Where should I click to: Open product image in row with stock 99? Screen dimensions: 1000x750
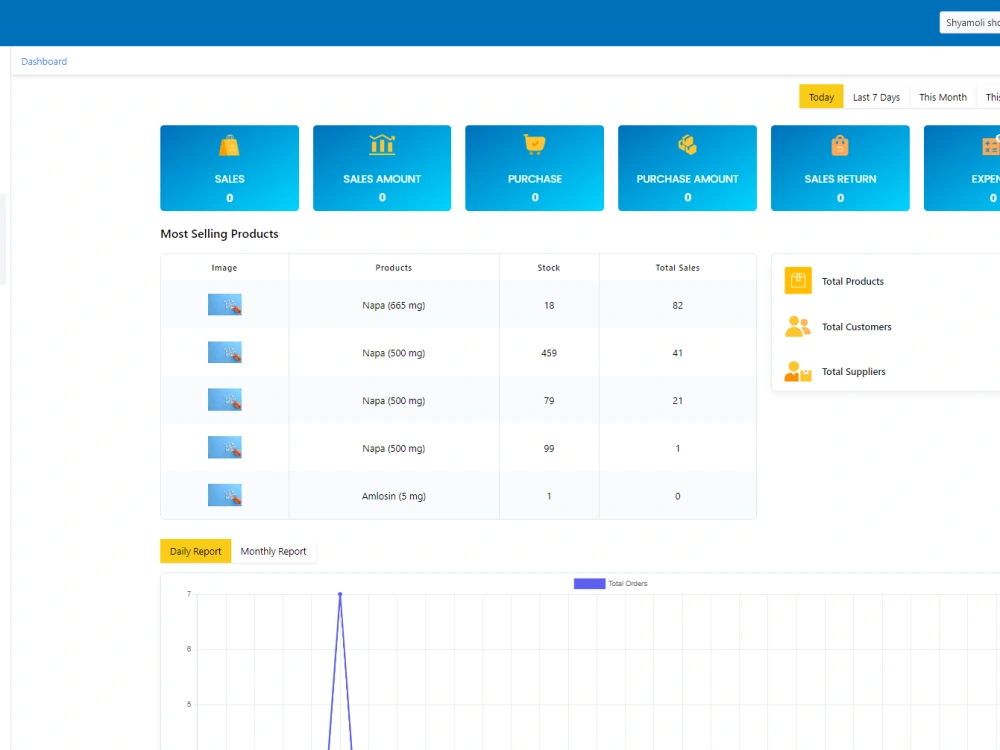(224, 448)
